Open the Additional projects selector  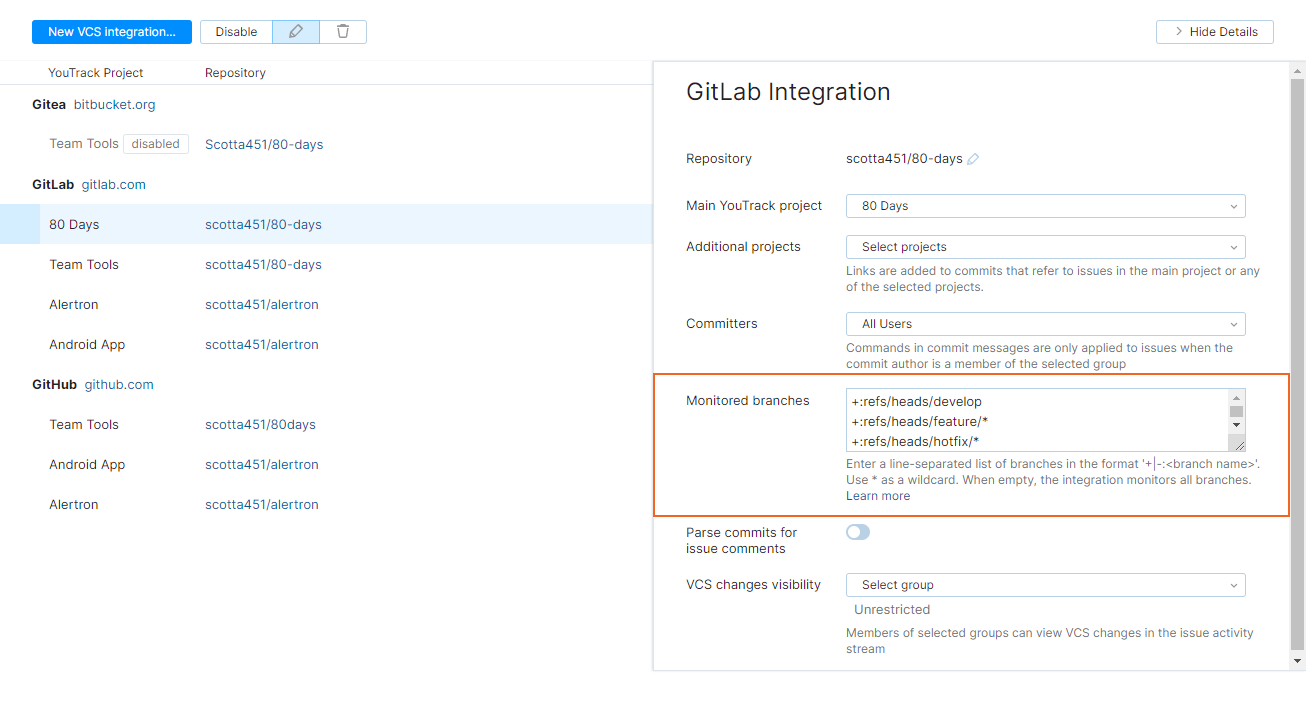pos(1045,246)
